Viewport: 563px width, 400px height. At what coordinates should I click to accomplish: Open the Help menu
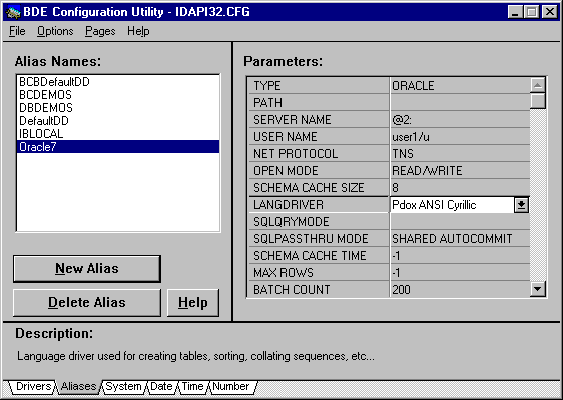click(x=138, y=31)
